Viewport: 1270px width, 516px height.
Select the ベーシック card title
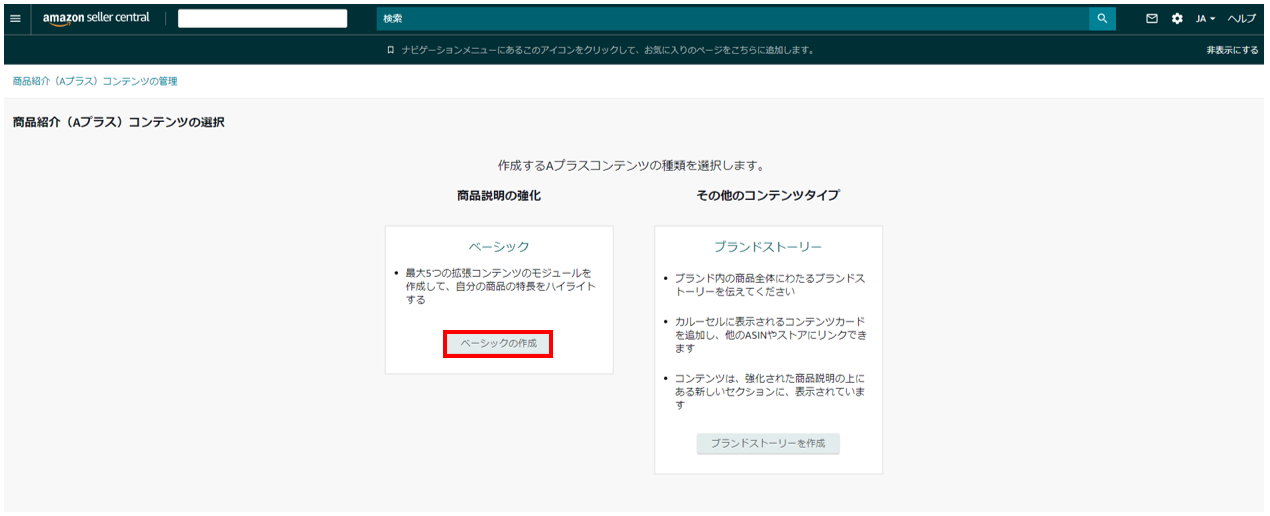coord(499,246)
